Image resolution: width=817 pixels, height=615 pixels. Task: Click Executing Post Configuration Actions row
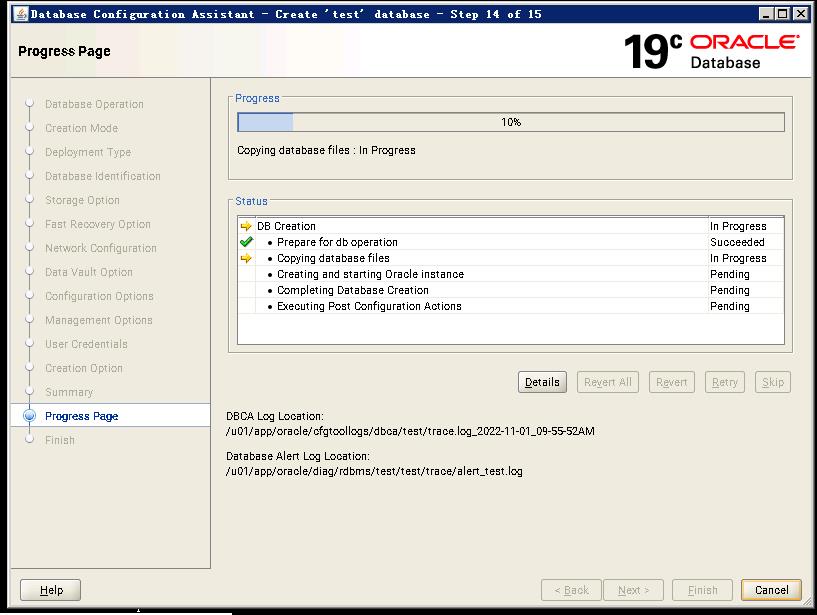[x=511, y=306]
